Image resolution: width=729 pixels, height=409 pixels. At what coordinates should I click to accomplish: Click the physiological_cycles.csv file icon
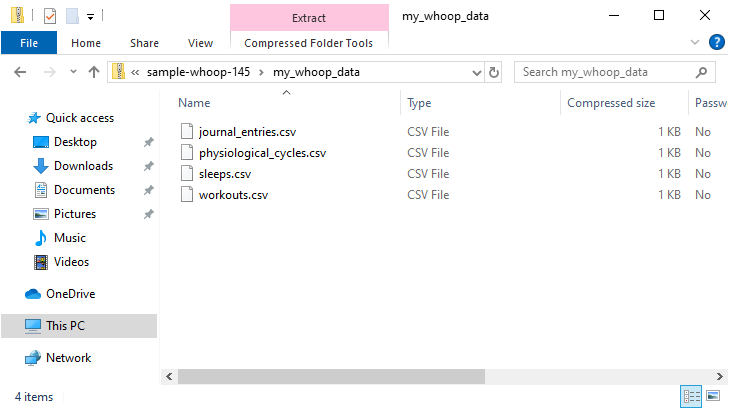187,152
